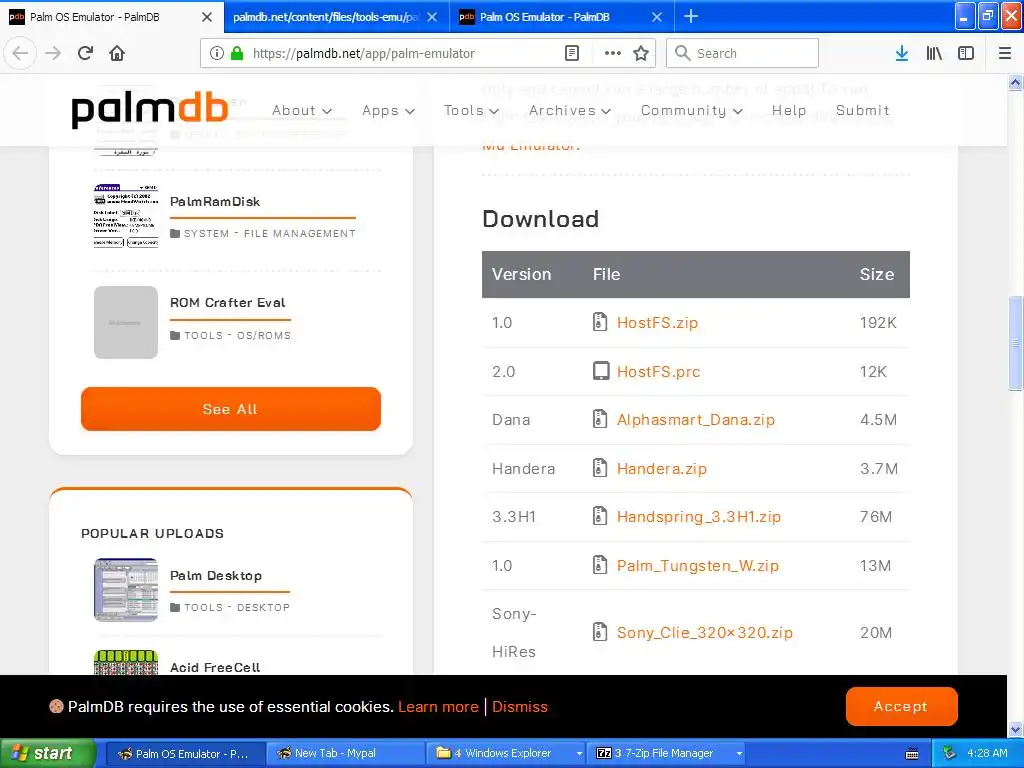Image resolution: width=1024 pixels, height=768 pixels.
Task: Bookmark this page with the star icon
Action: 641,54
